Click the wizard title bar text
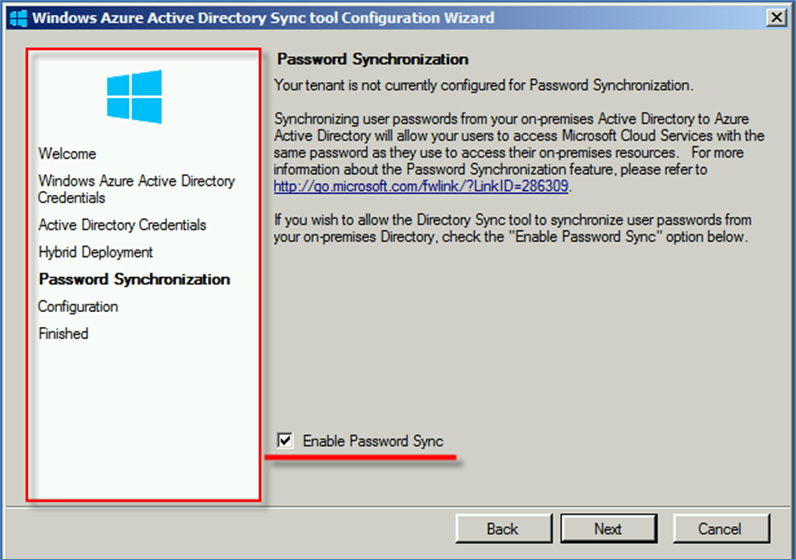796x560 pixels. 263,18
